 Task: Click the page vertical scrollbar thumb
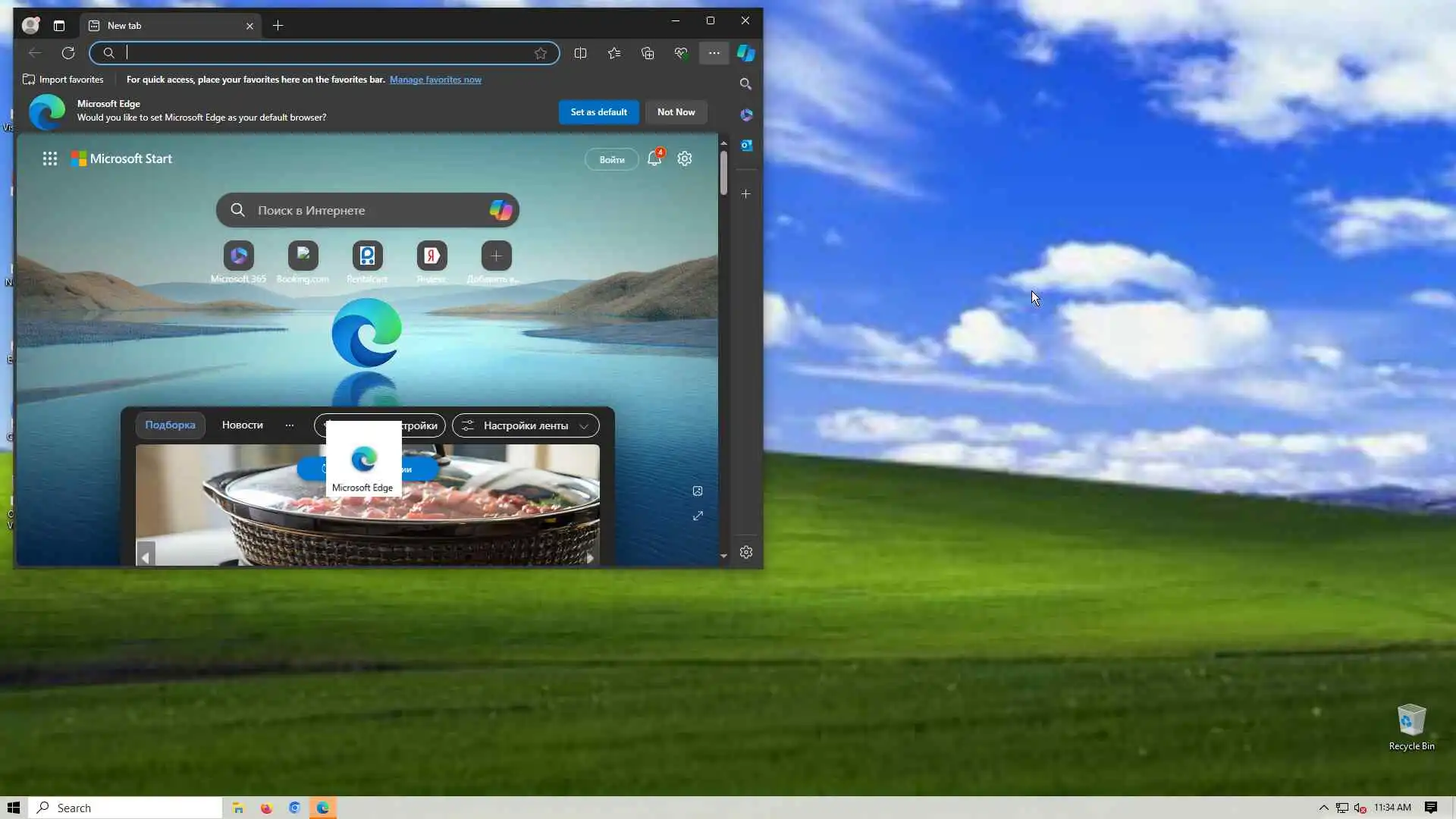[723, 173]
